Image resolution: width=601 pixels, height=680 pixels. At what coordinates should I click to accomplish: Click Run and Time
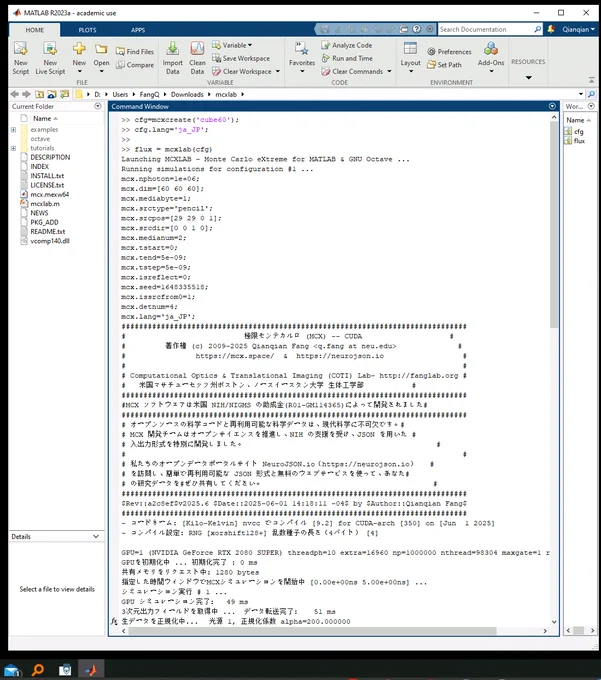347,58
